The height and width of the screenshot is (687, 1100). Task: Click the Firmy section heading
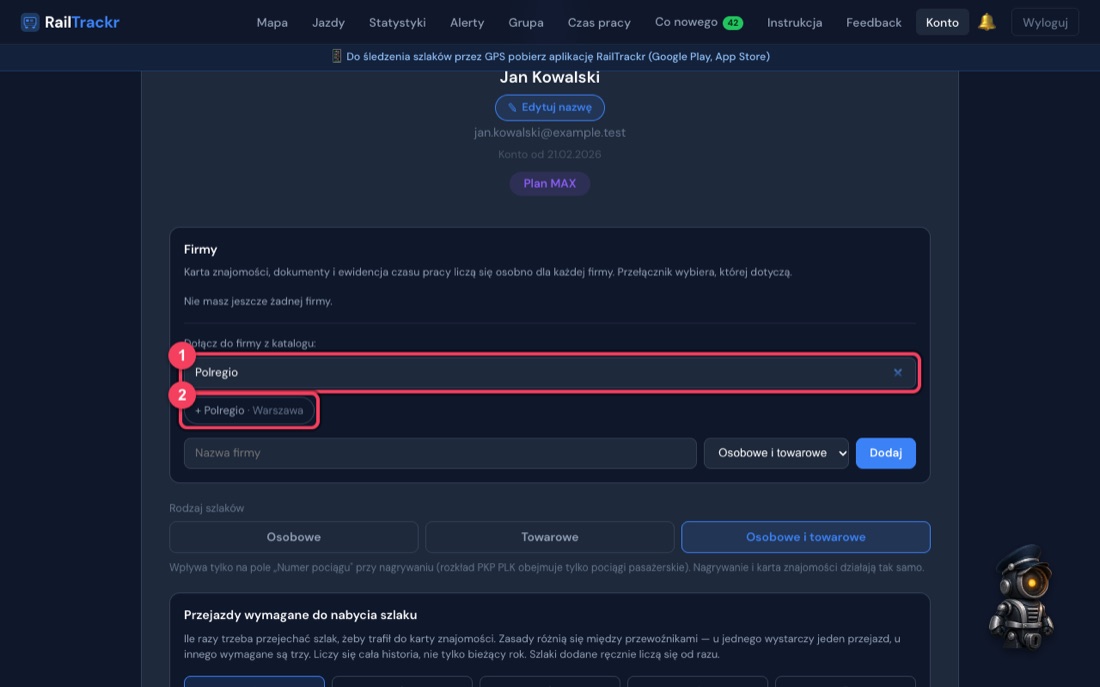coord(201,249)
